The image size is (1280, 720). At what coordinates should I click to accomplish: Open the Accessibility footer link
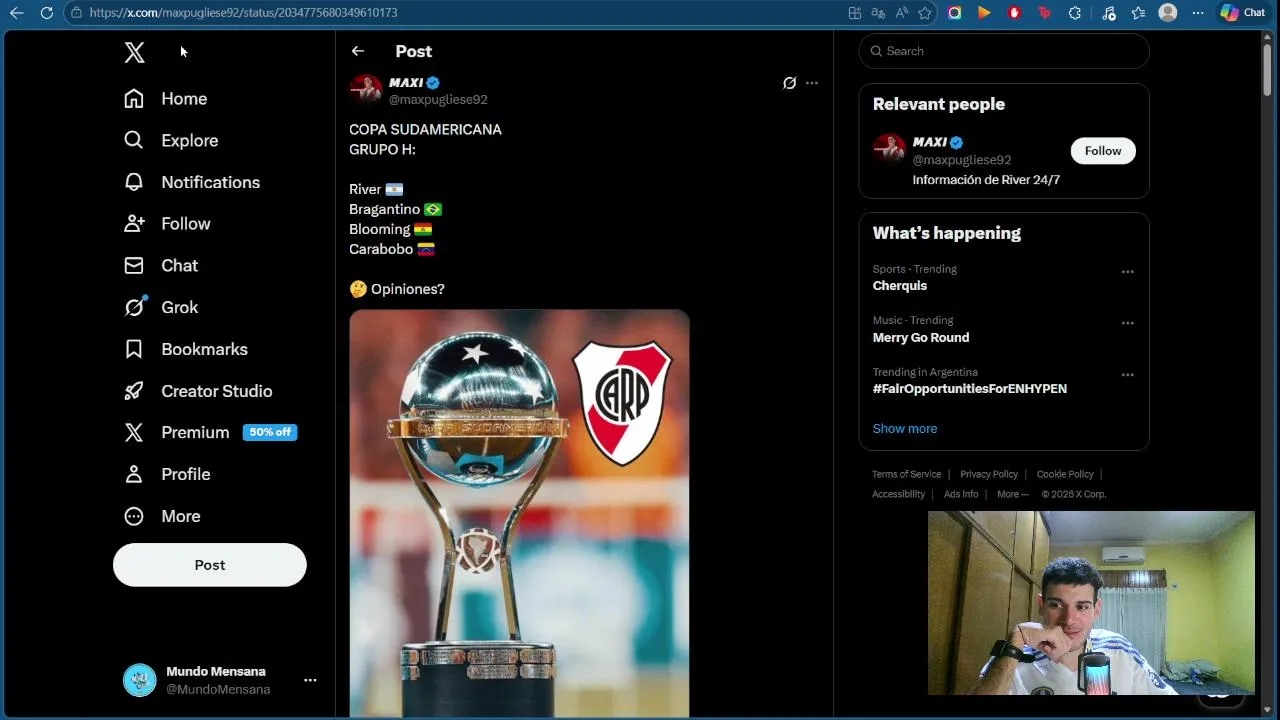898,494
